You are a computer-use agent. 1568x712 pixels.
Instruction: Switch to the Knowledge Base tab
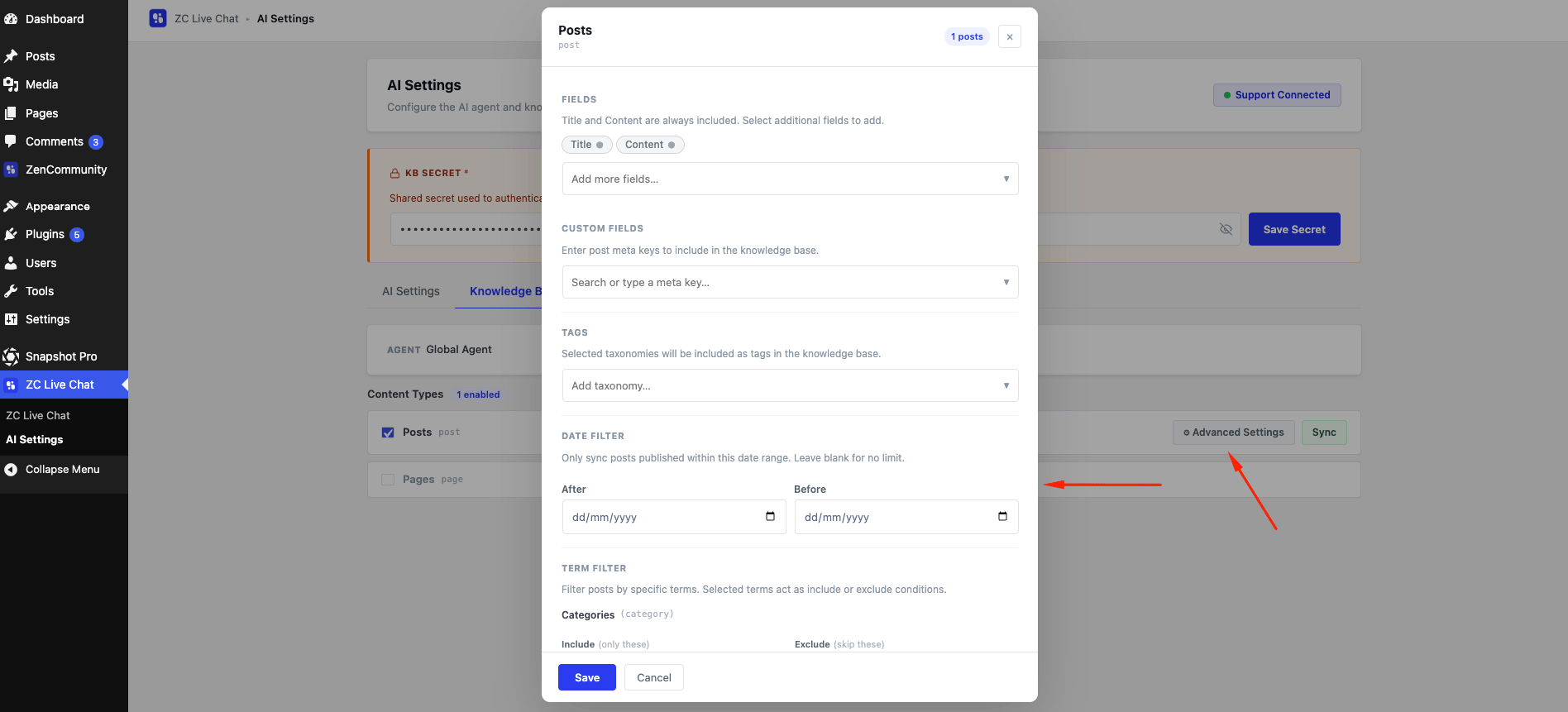coord(505,291)
